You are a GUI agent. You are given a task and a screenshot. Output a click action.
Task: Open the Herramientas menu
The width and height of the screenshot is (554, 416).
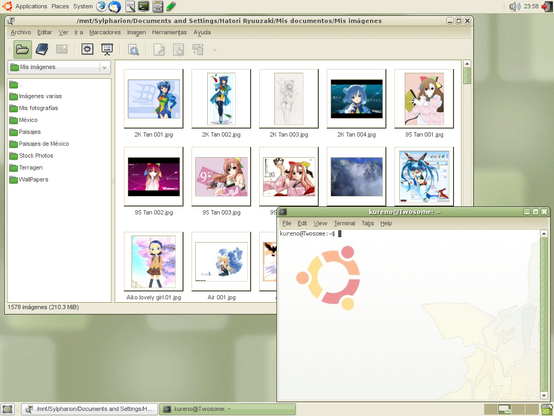pyautogui.click(x=169, y=33)
